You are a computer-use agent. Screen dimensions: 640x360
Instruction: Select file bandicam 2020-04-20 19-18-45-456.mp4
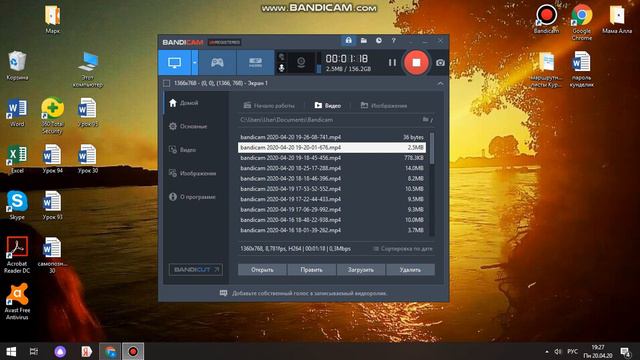[332, 158]
